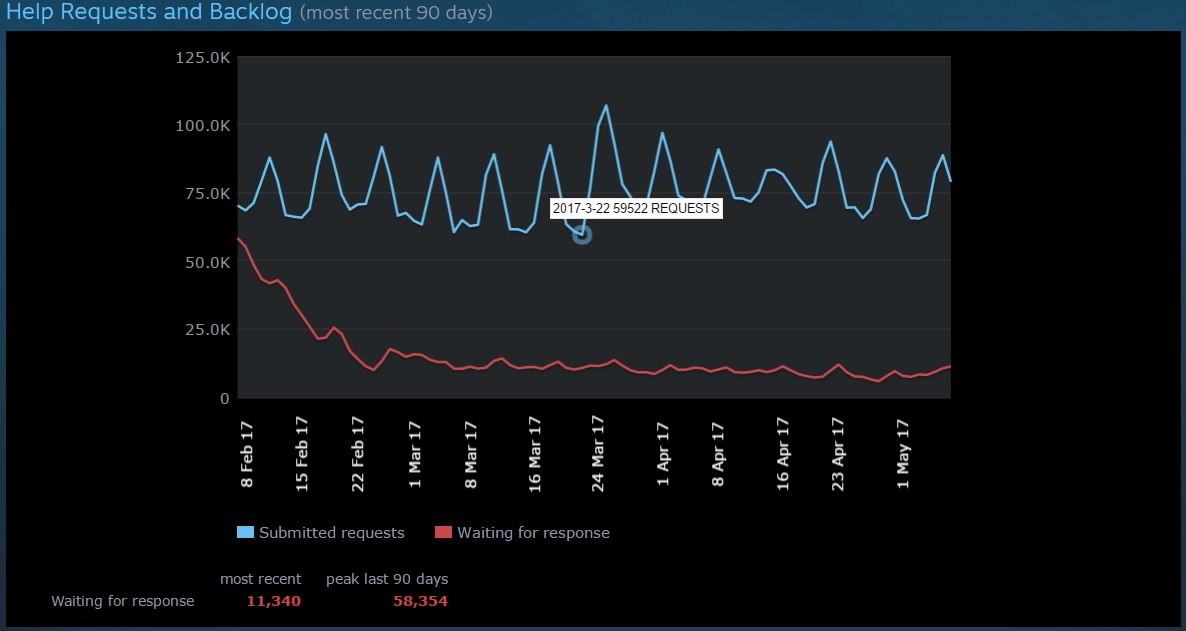Click the 11,340 most recent value

point(273,601)
